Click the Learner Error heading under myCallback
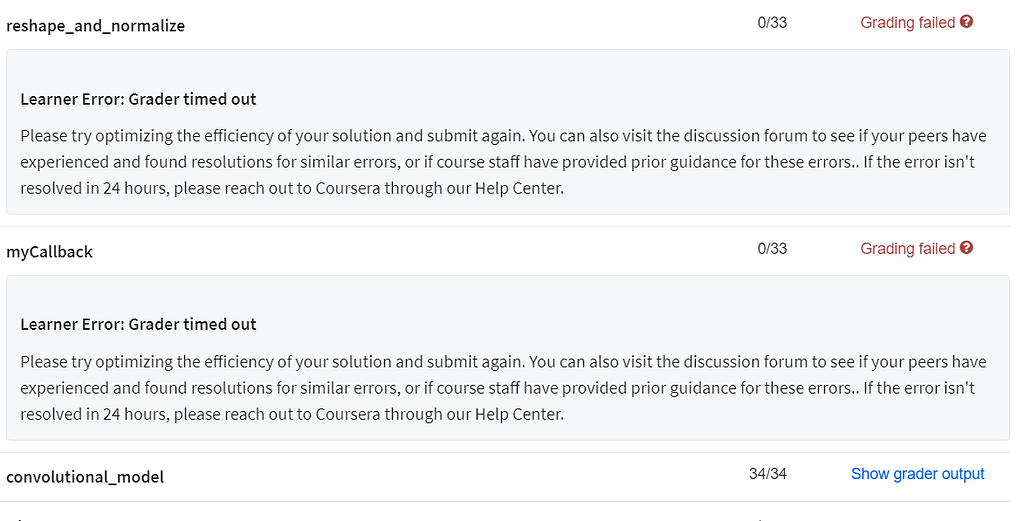The image size is (1024, 521). tap(138, 324)
